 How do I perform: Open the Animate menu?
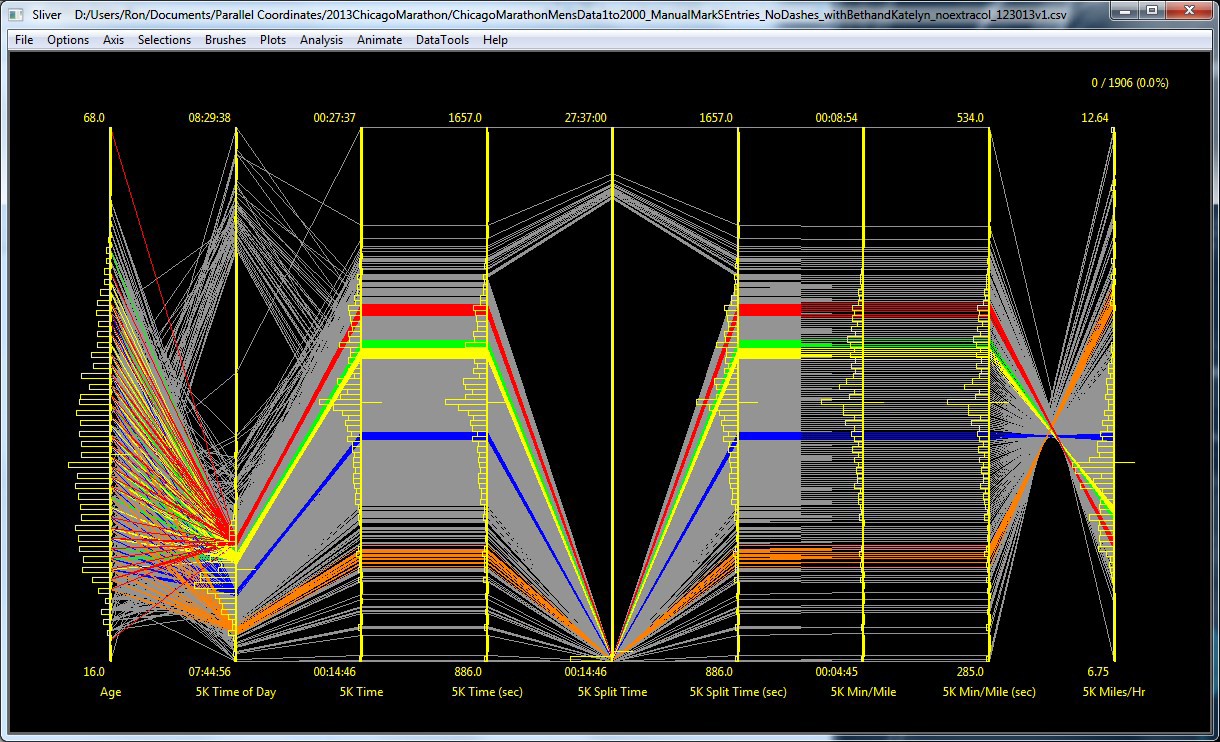[379, 40]
